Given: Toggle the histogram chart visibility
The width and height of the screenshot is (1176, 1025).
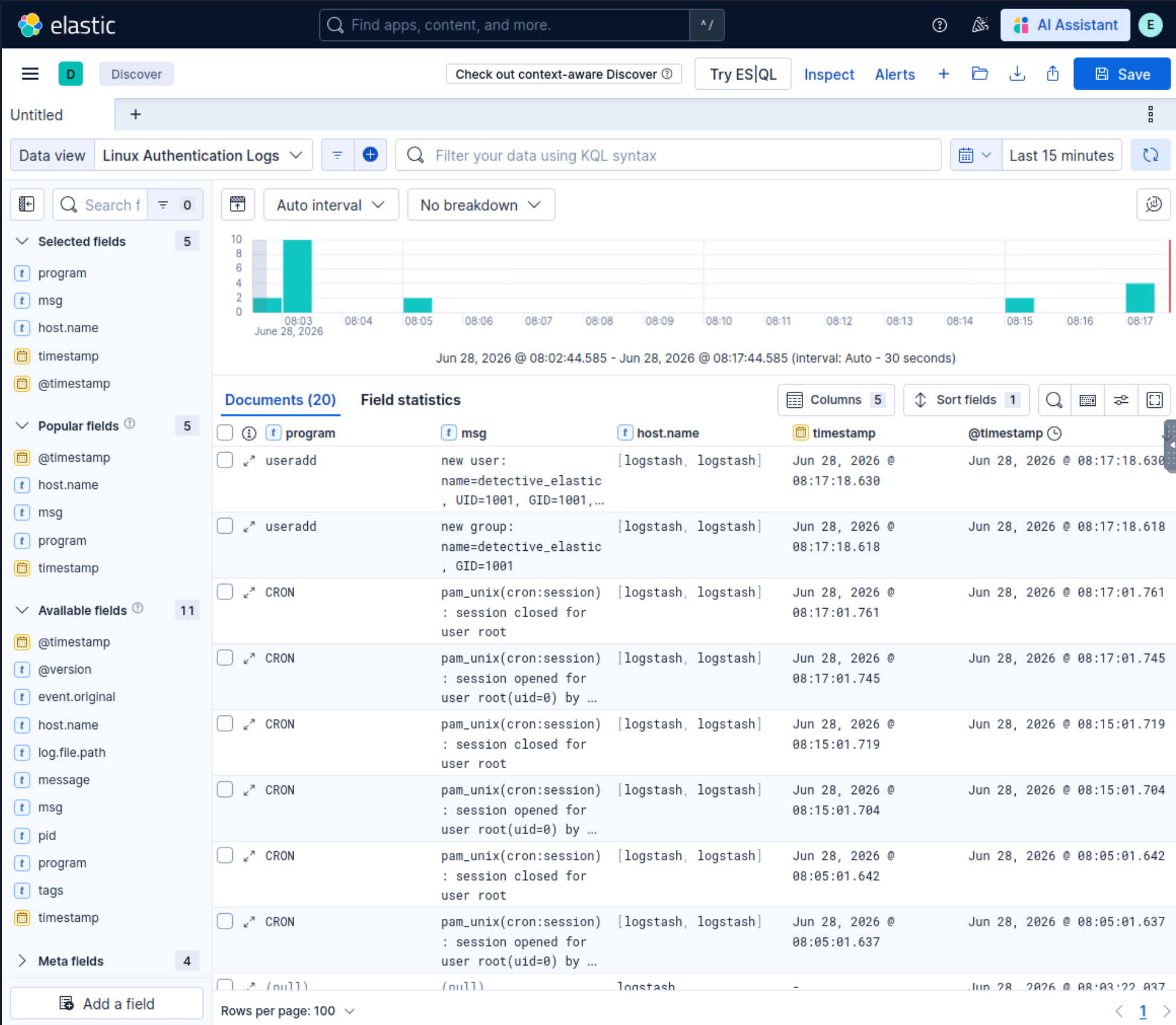Looking at the screenshot, I should (x=238, y=205).
